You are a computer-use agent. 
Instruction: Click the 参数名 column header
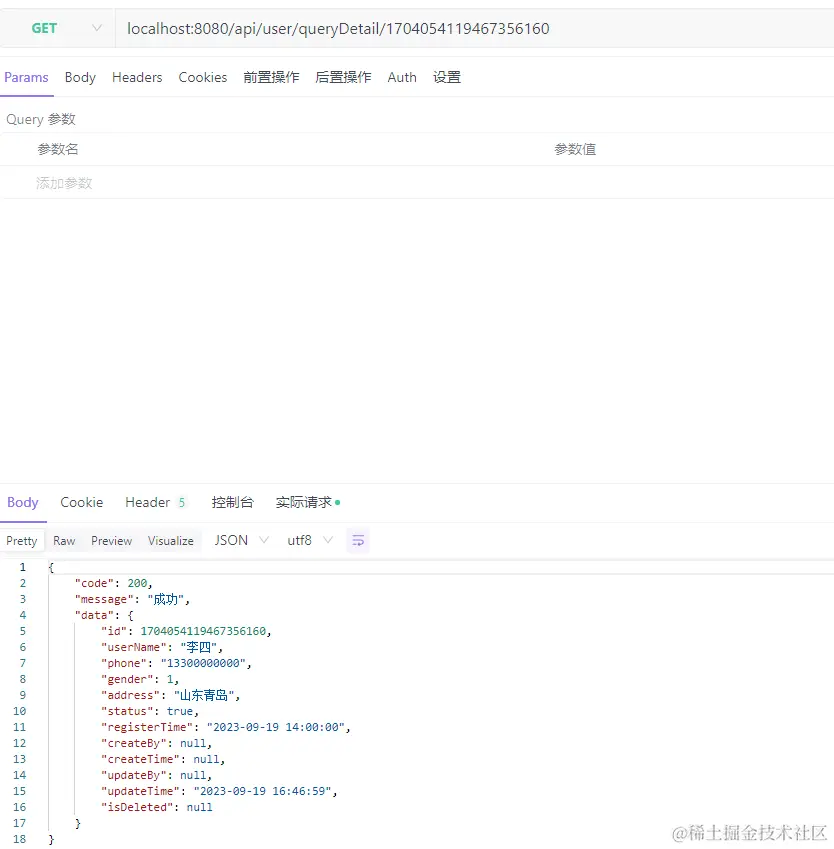(58, 149)
